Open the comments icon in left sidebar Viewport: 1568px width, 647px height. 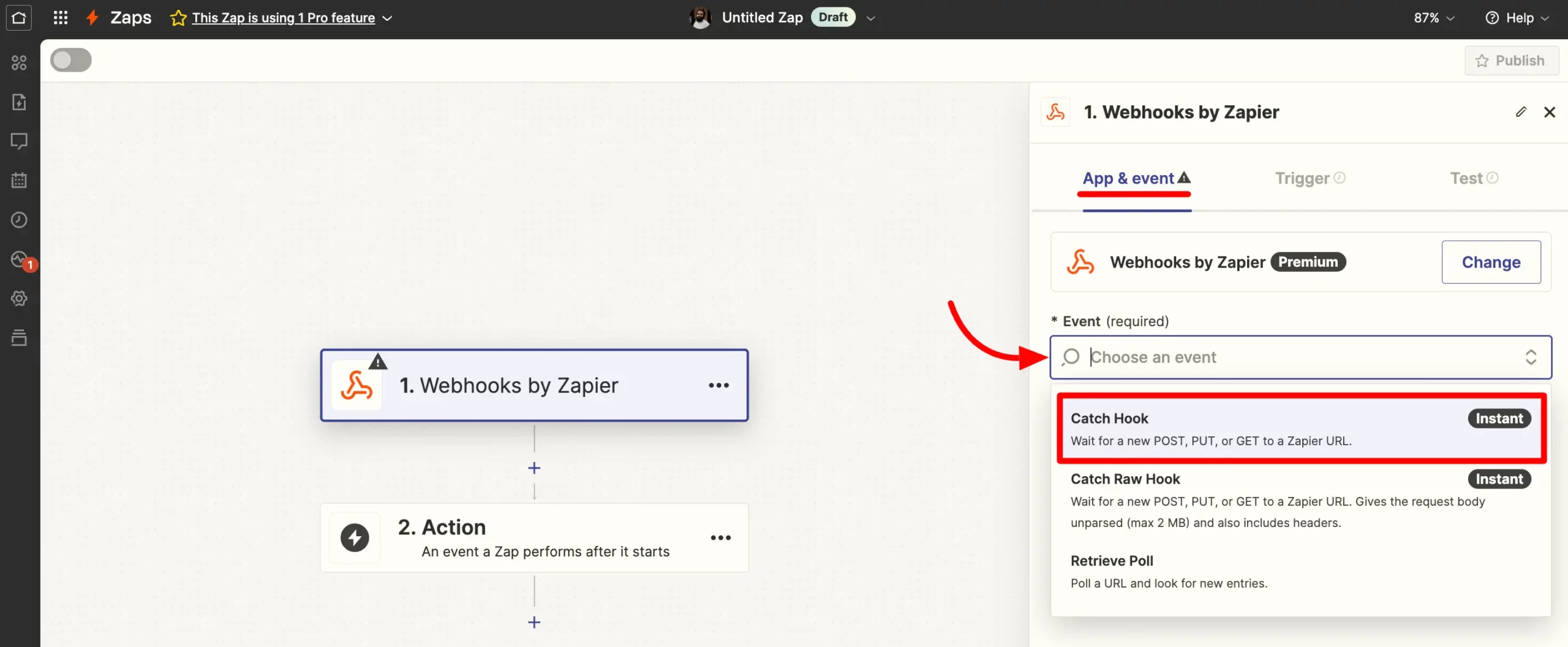(19, 141)
